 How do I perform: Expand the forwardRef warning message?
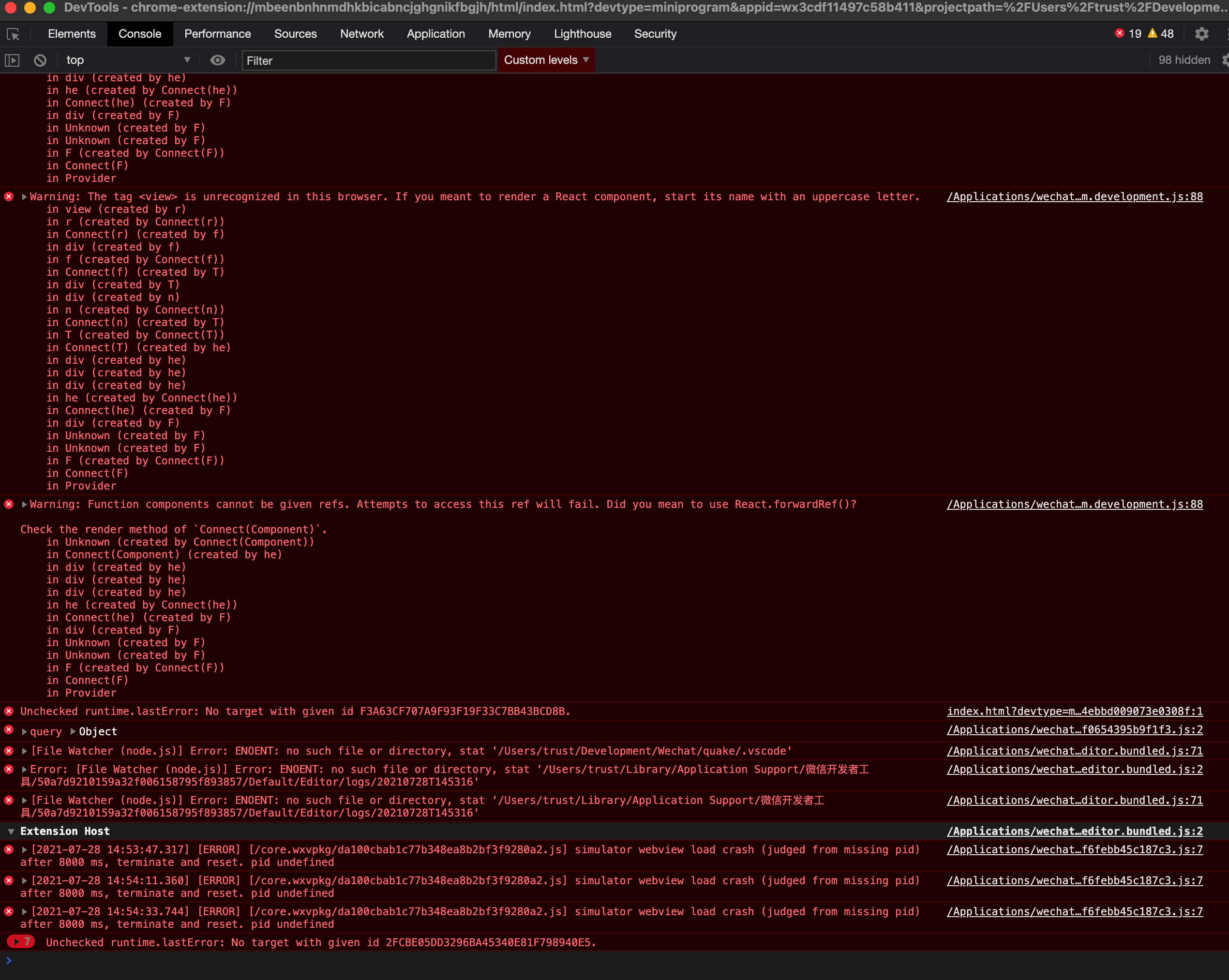(x=25, y=504)
